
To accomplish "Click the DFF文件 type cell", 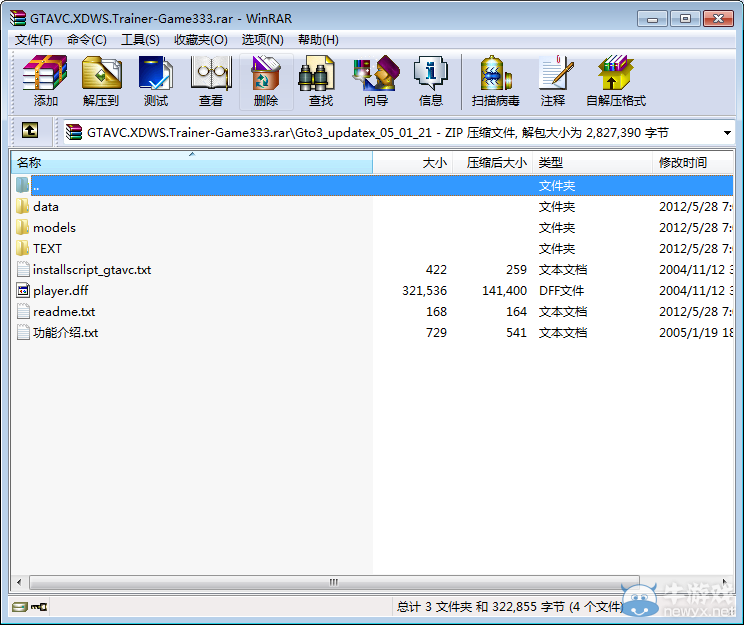I will coord(561,290).
